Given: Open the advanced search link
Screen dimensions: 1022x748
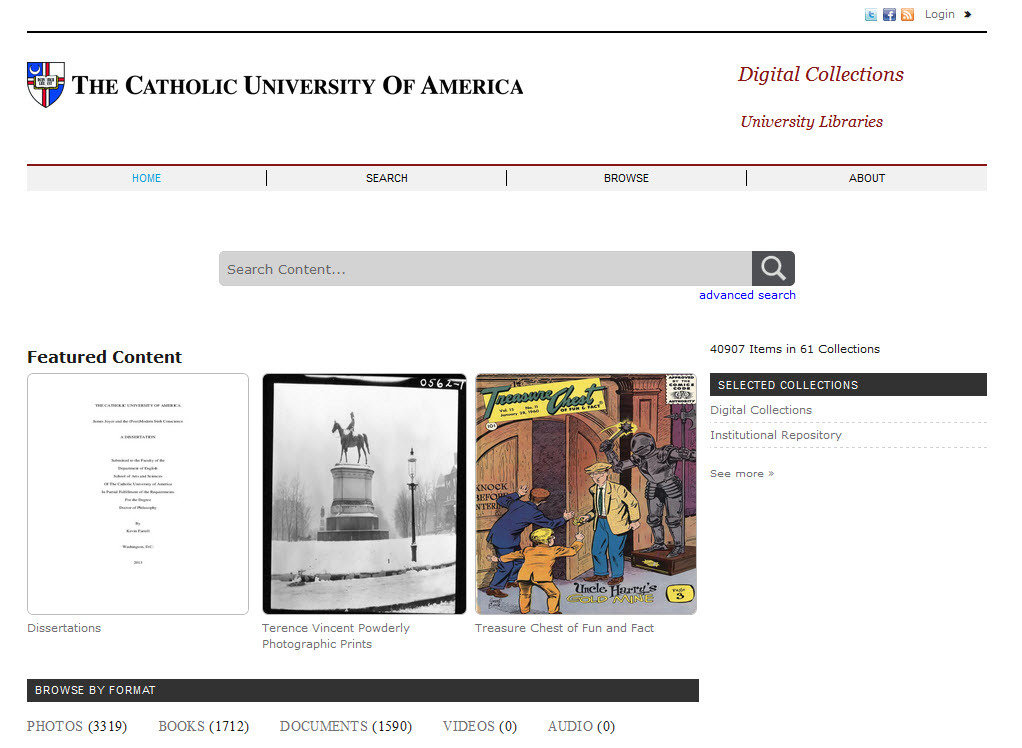Looking at the screenshot, I should [747, 295].
